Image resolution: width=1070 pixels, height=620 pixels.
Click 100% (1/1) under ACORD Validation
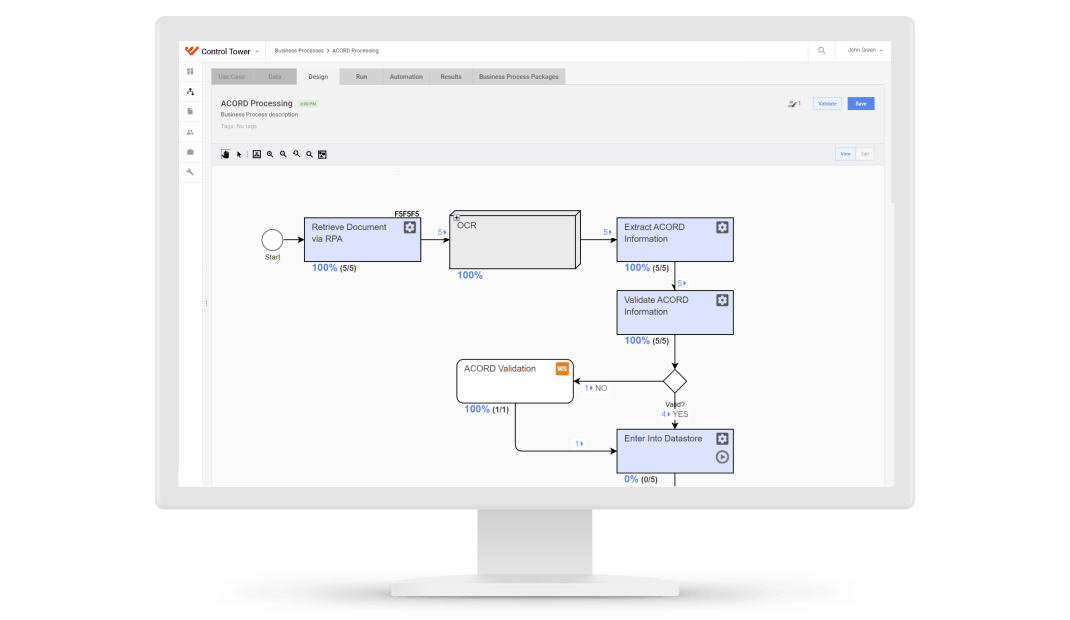tap(487, 409)
